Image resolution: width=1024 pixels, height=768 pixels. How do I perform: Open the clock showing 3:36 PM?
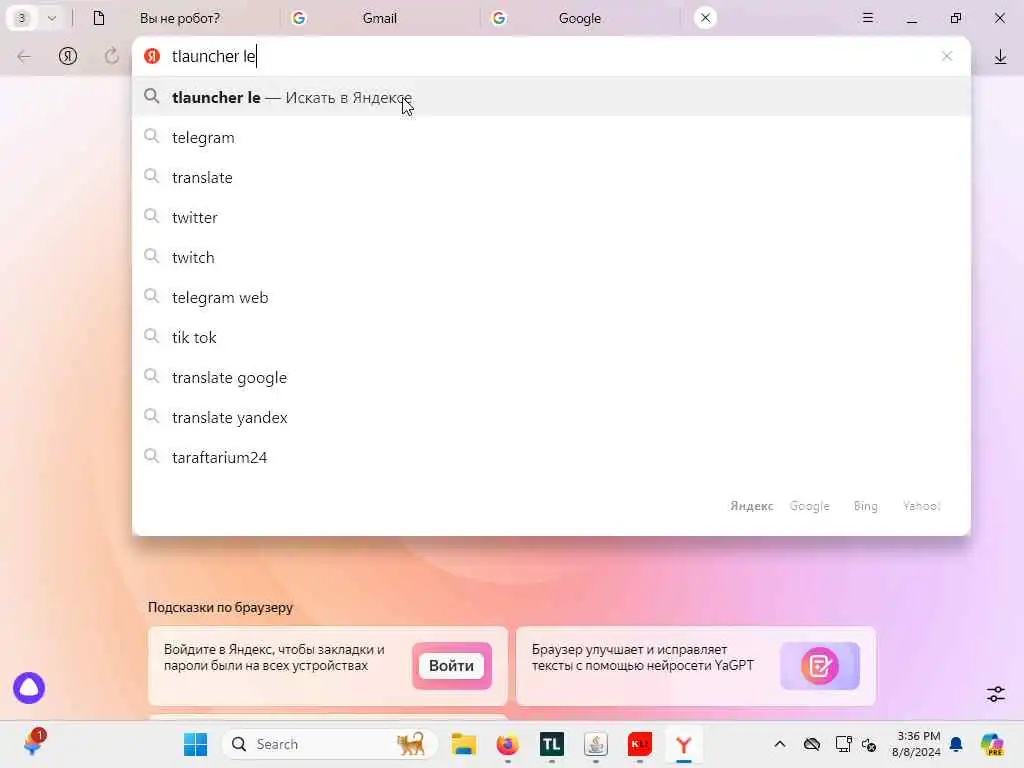[x=917, y=744]
